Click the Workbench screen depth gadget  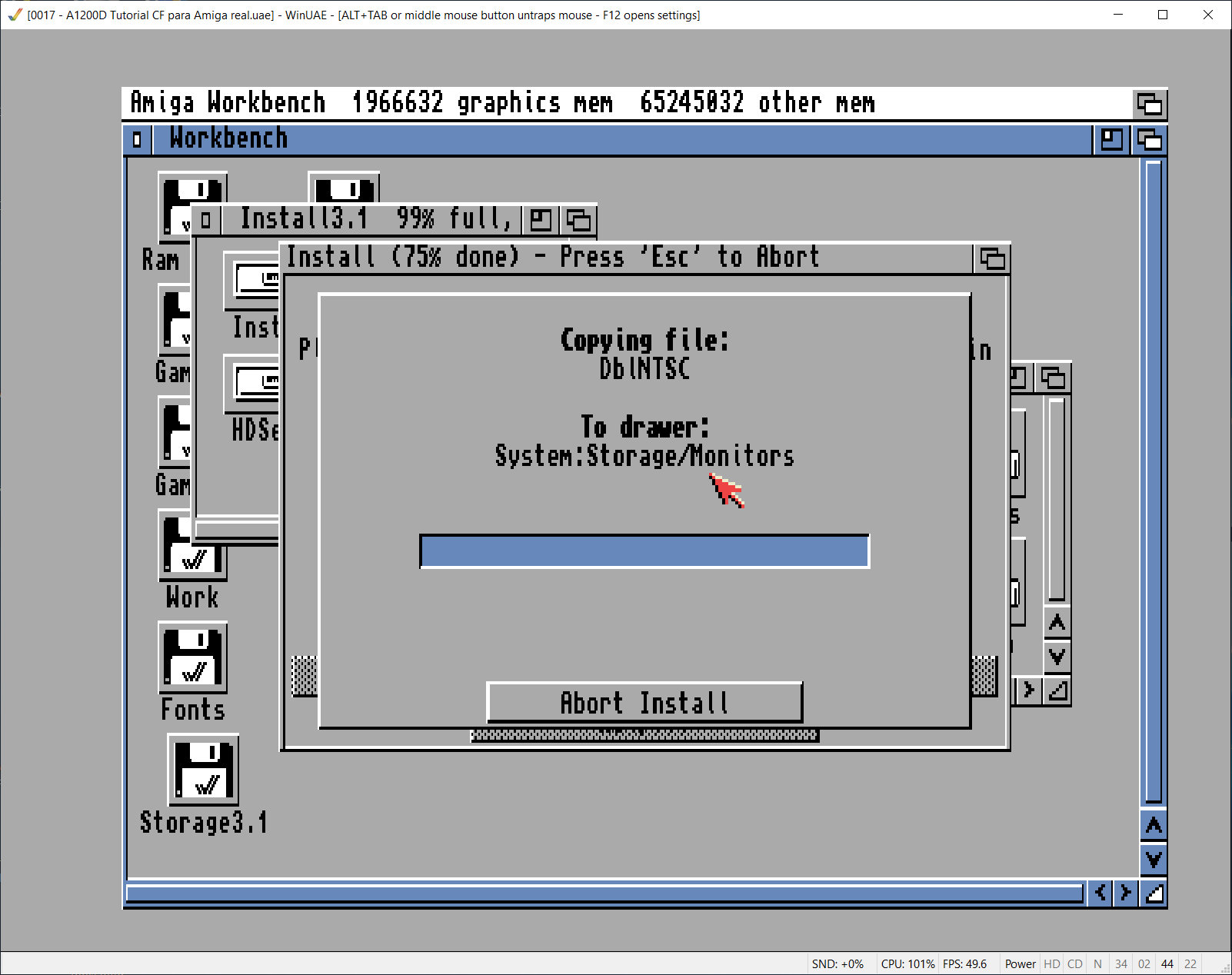1150,103
